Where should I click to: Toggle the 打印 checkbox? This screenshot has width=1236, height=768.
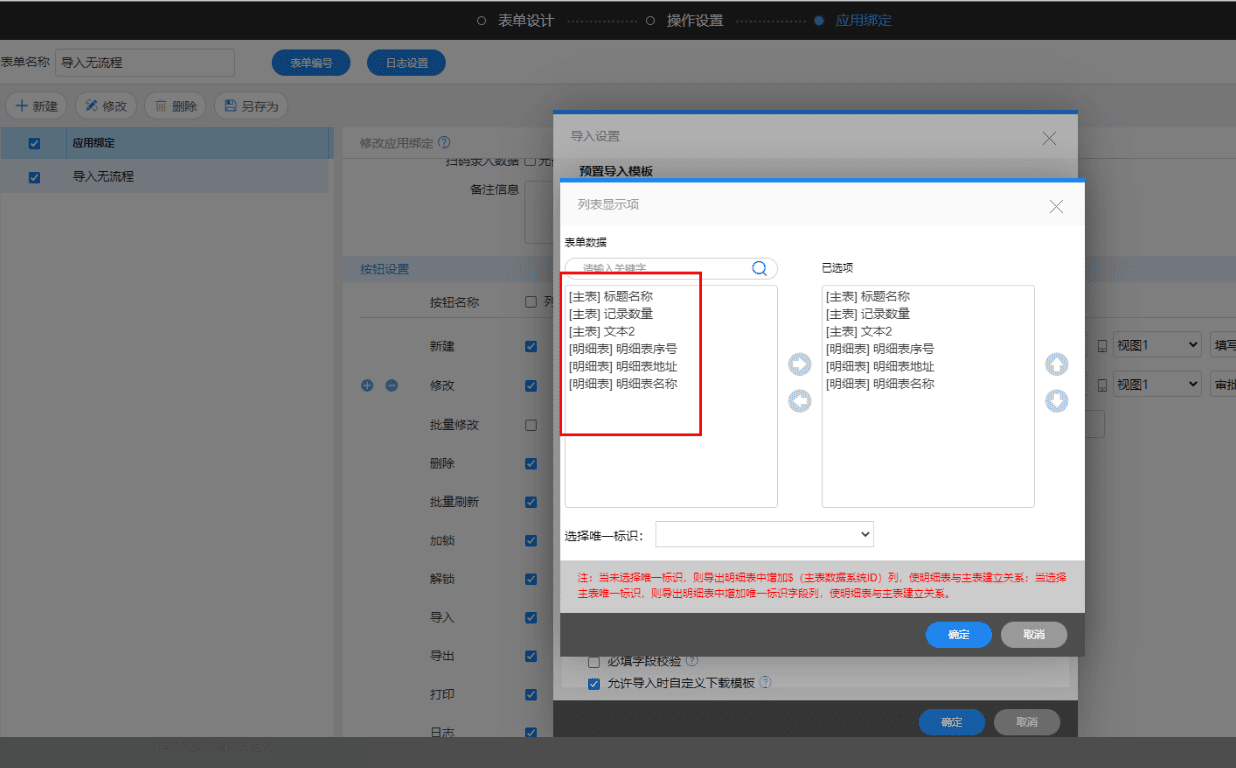[531, 694]
